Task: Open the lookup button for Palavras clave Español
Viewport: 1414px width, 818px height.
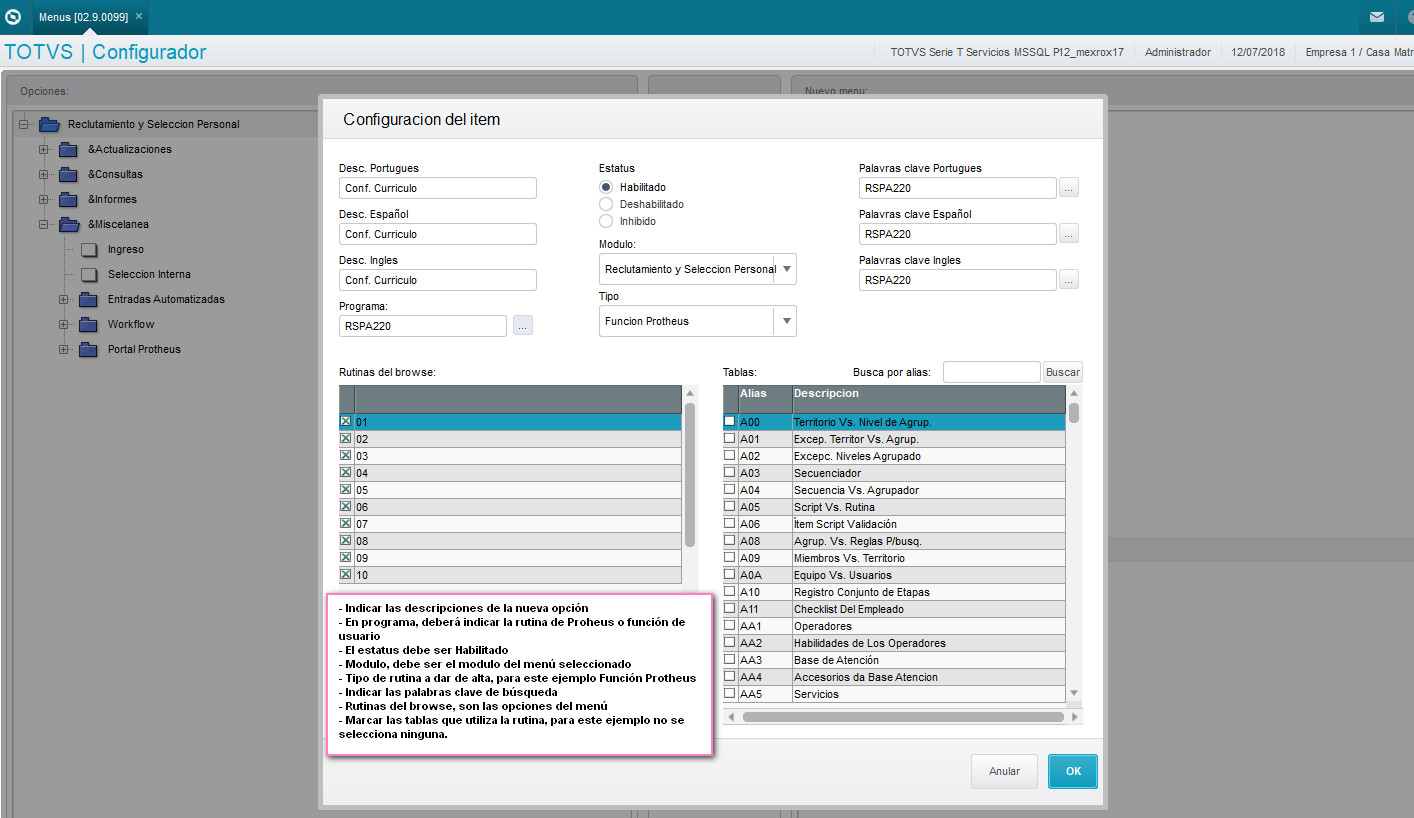Action: (1069, 234)
